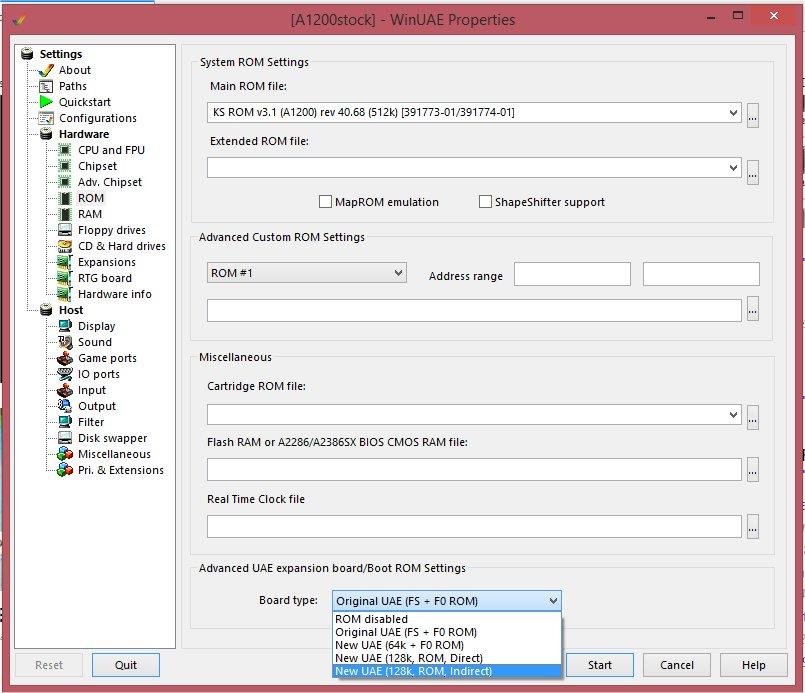Viewport: 805px width, 693px height.
Task: Enable MapROM emulation checkbox
Action: [325, 202]
